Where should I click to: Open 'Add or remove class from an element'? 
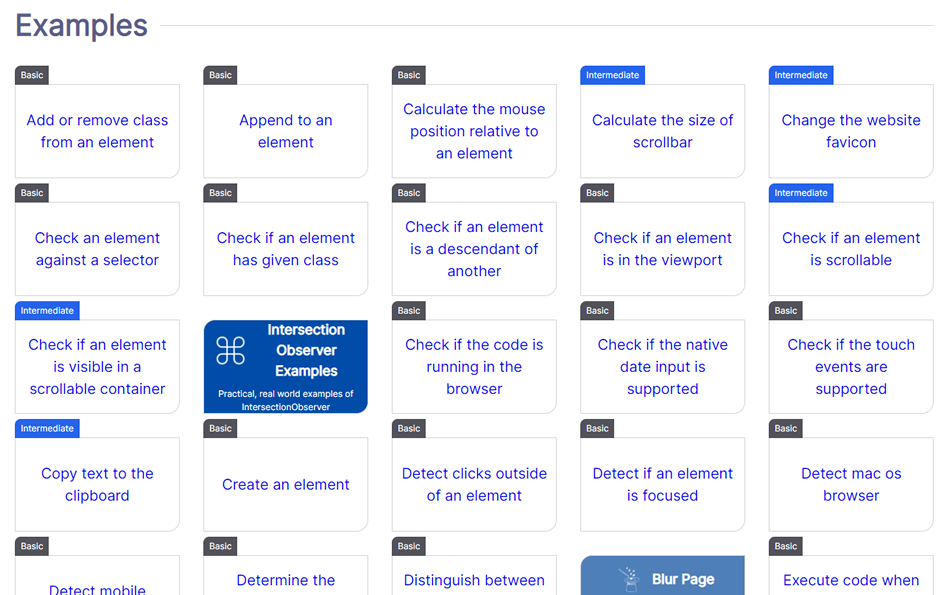click(97, 131)
